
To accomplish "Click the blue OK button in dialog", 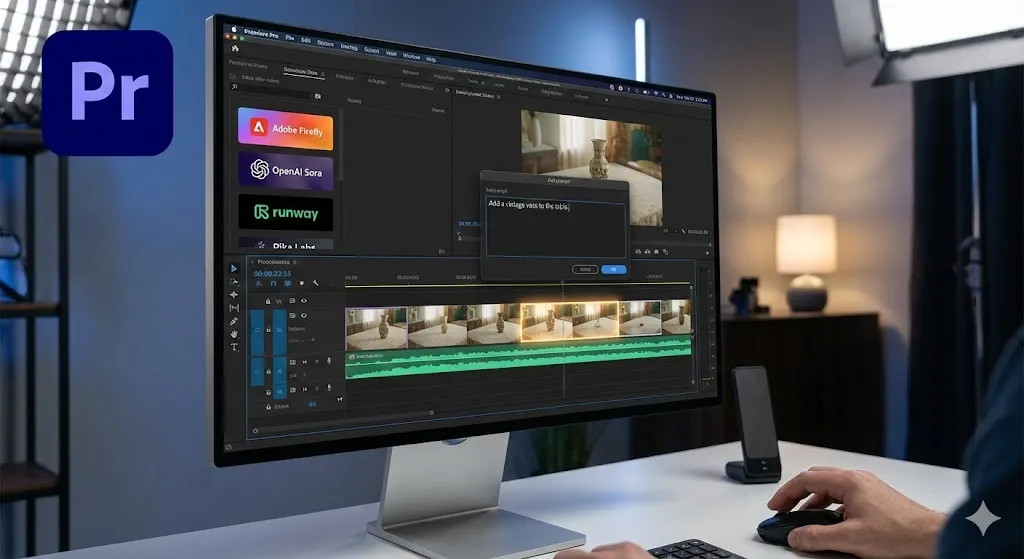I will (x=613, y=269).
